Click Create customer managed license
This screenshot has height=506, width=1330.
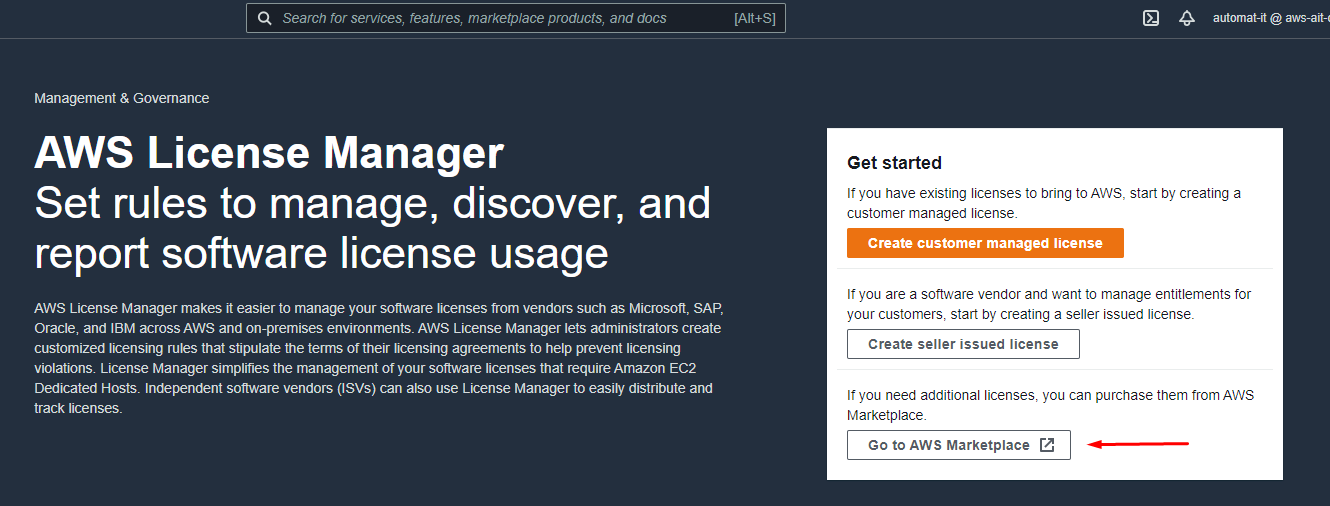click(985, 243)
